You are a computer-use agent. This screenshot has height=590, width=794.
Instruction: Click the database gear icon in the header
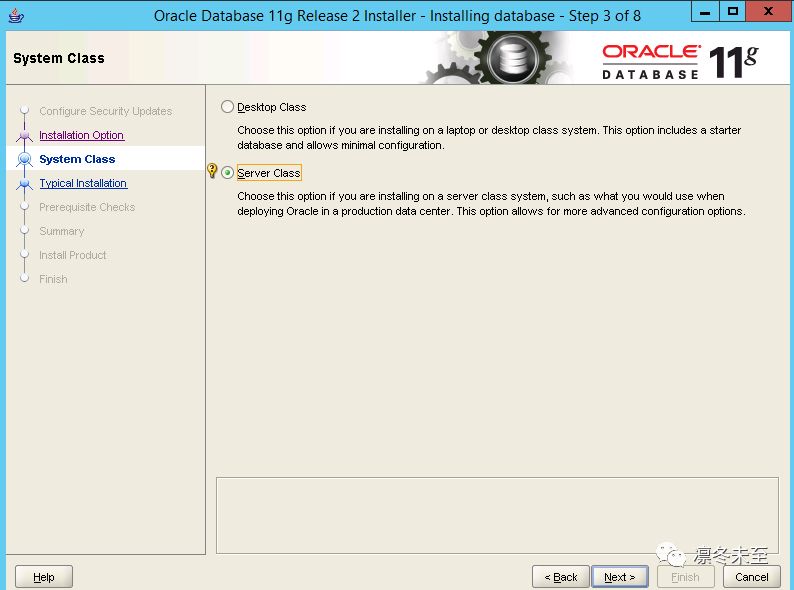click(x=512, y=58)
